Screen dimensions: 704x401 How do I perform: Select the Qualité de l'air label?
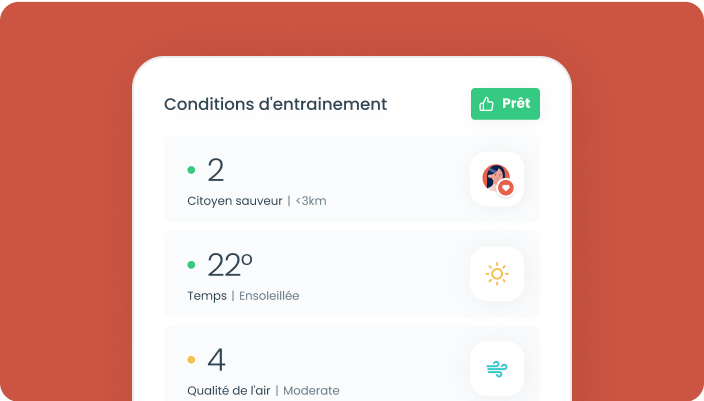point(228,390)
